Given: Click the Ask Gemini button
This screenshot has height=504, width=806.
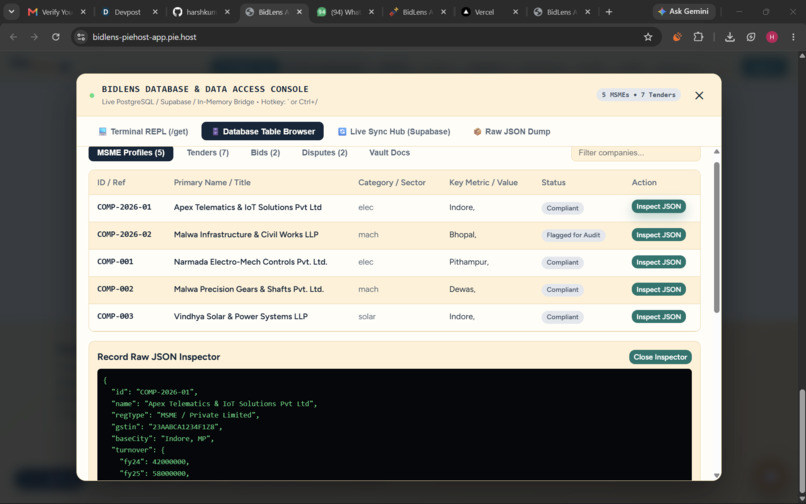Looking at the screenshot, I should [683, 11].
